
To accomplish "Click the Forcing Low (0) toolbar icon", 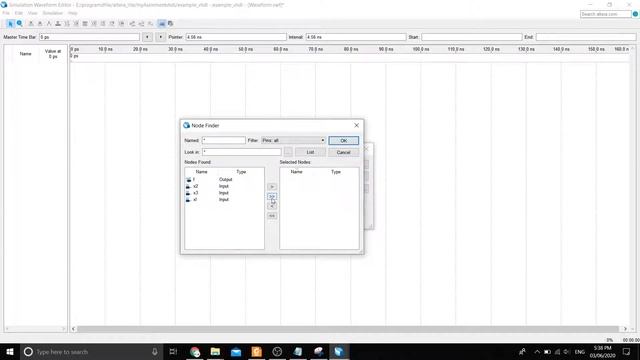I will [x=40, y=24].
